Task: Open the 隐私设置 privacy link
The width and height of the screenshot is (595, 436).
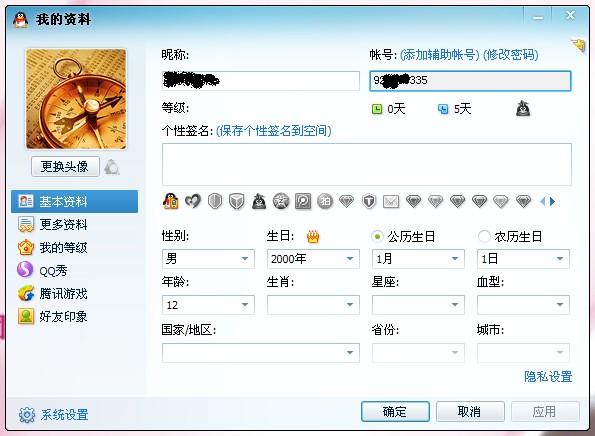Action: [x=548, y=377]
